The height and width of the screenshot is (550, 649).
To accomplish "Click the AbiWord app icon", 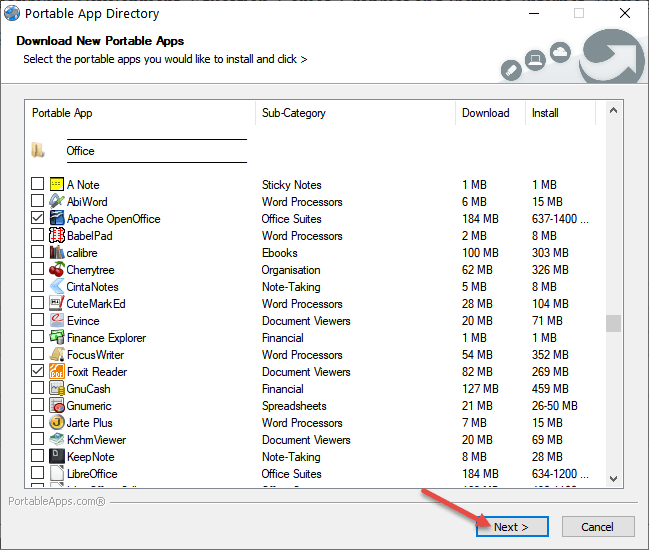I will (x=57, y=201).
